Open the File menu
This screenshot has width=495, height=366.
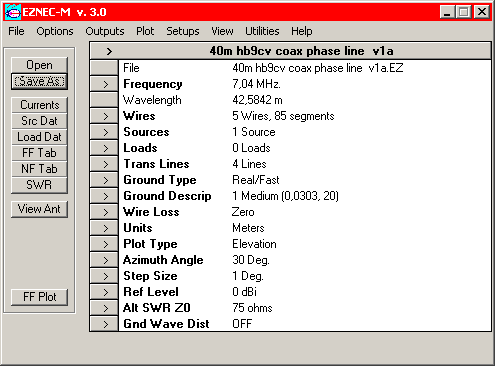click(16, 31)
